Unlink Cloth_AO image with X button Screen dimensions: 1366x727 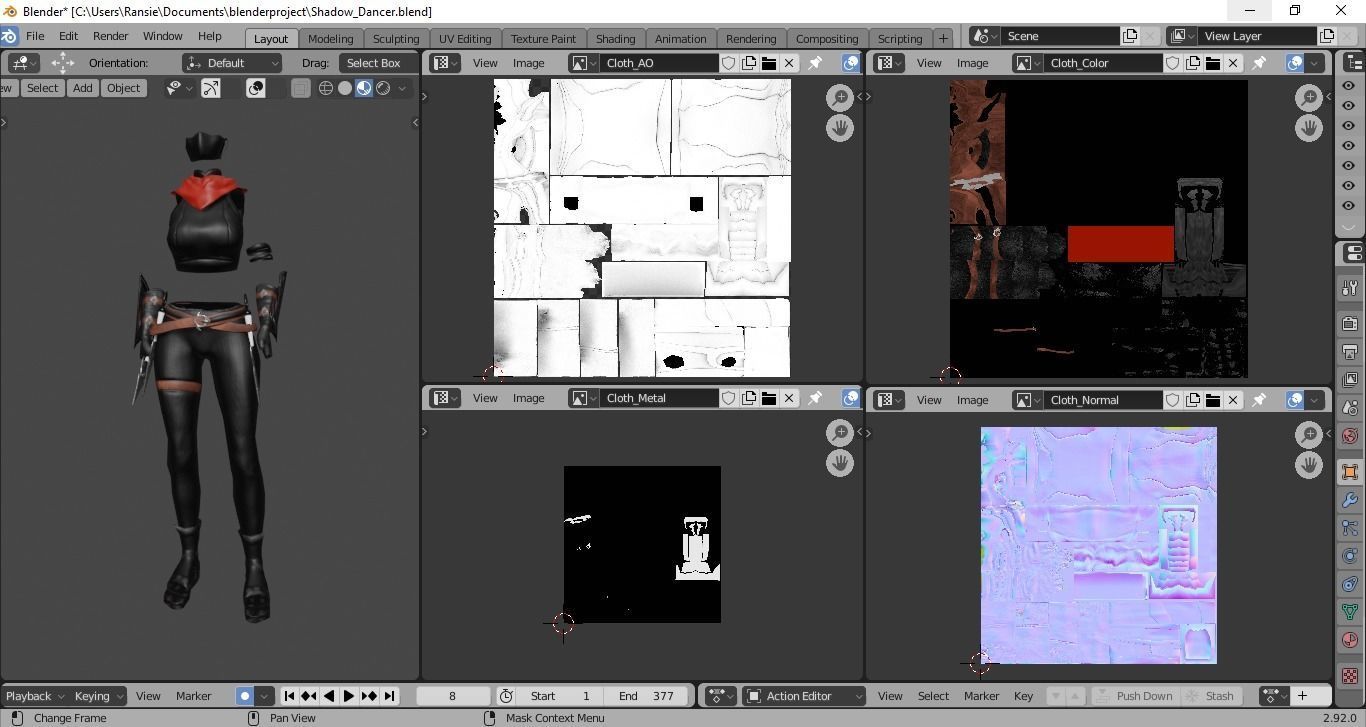(x=789, y=63)
